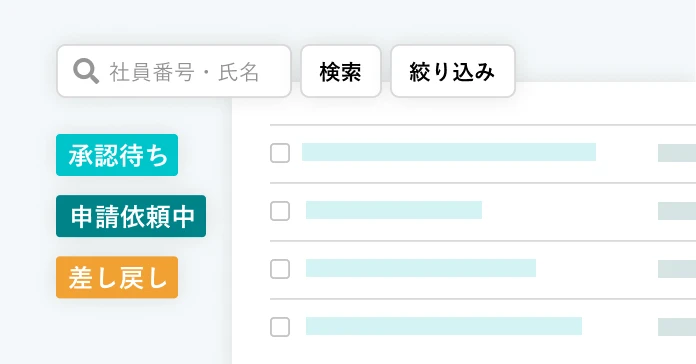
Task: Open the fourth row's blue placeholder entry
Action: click(x=444, y=326)
